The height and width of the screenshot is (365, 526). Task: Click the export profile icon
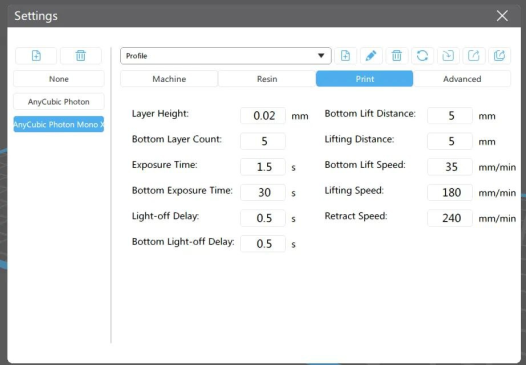coord(474,56)
